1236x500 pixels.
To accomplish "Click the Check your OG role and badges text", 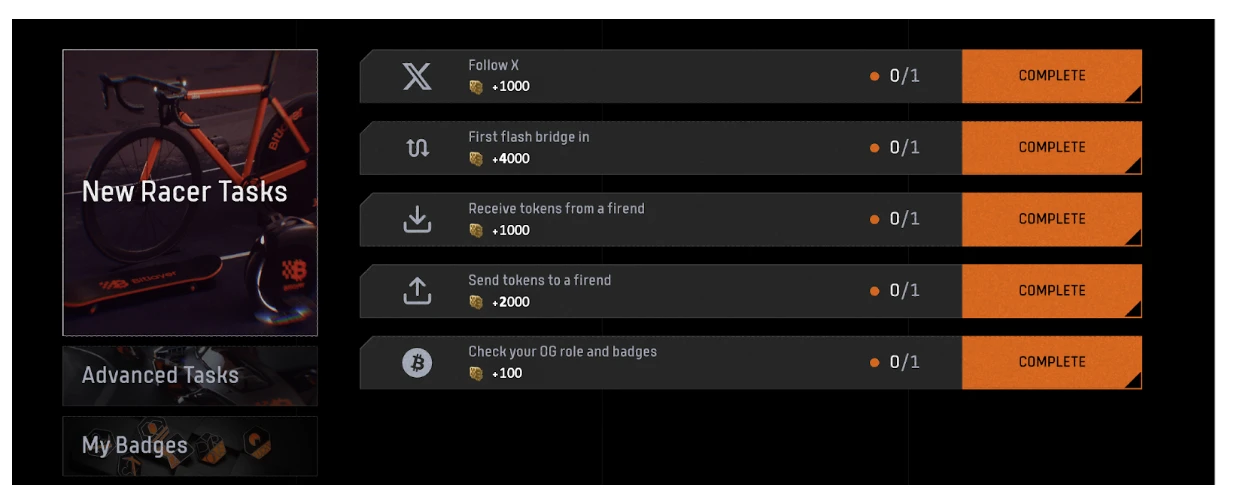I will (x=562, y=352).
